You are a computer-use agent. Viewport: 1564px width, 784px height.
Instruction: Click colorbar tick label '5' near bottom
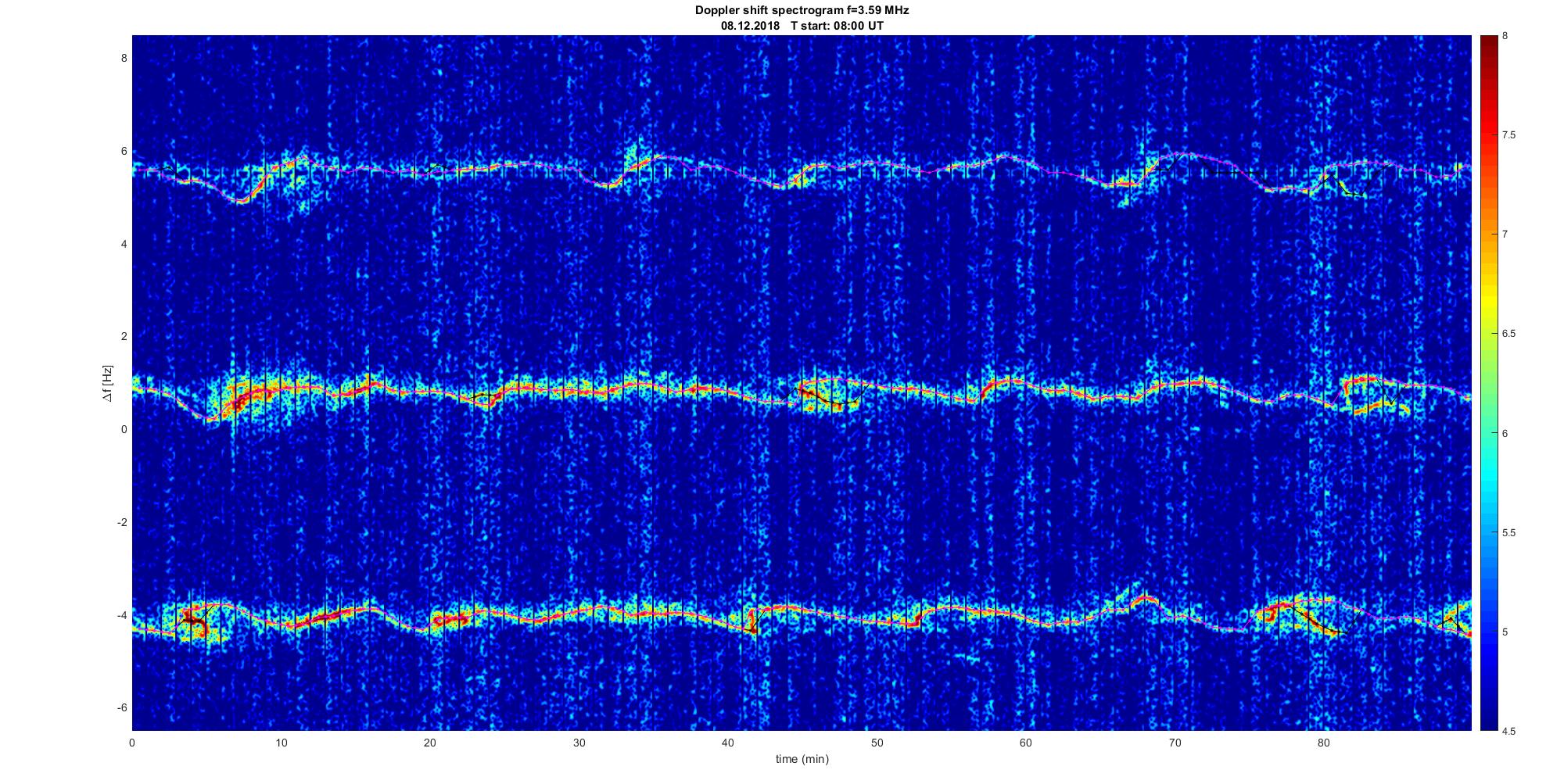tap(1505, 632)
